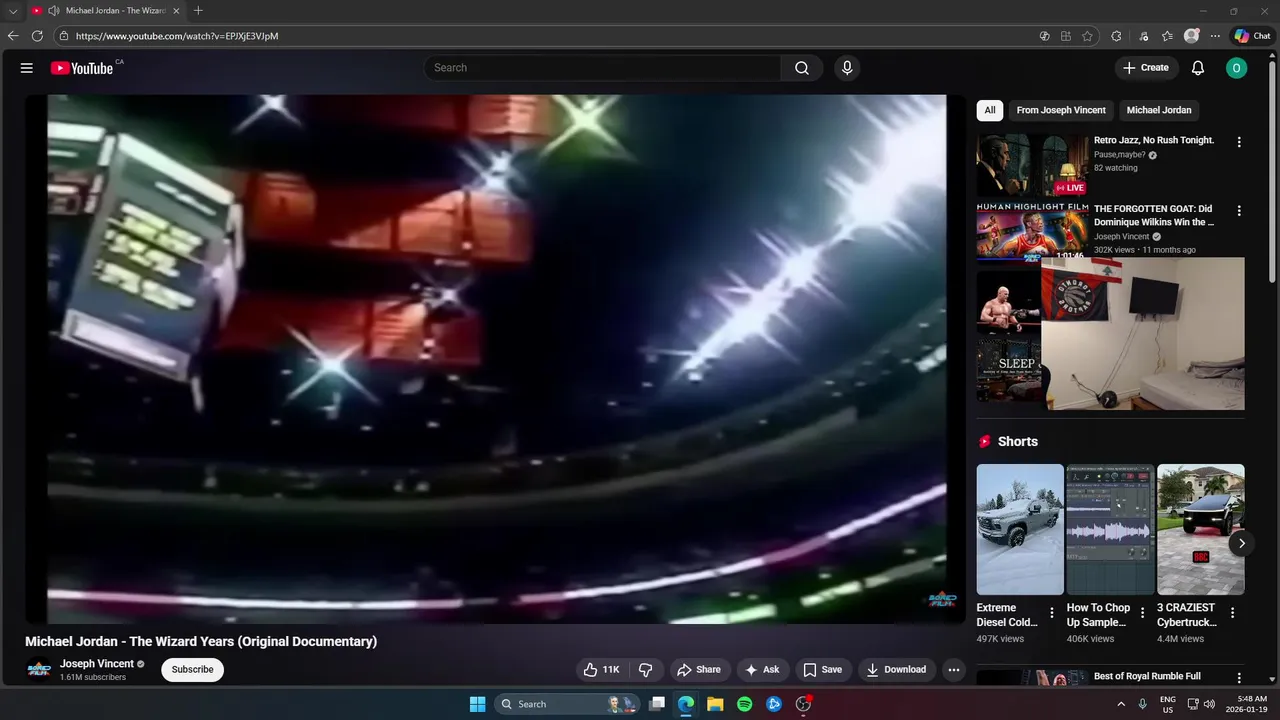The image size is (1280, 720).
Task: Click the browser address bar URL
Action: pos(177,36)
